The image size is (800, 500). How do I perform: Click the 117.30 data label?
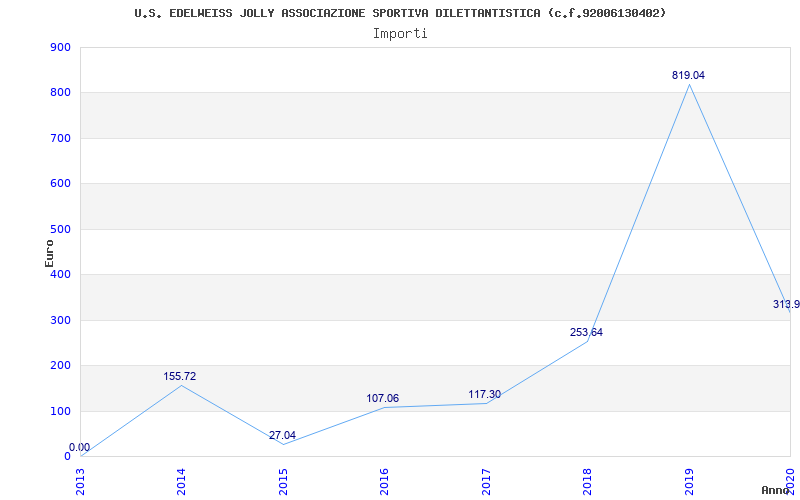pyautogui.click(x=485, y=394)
